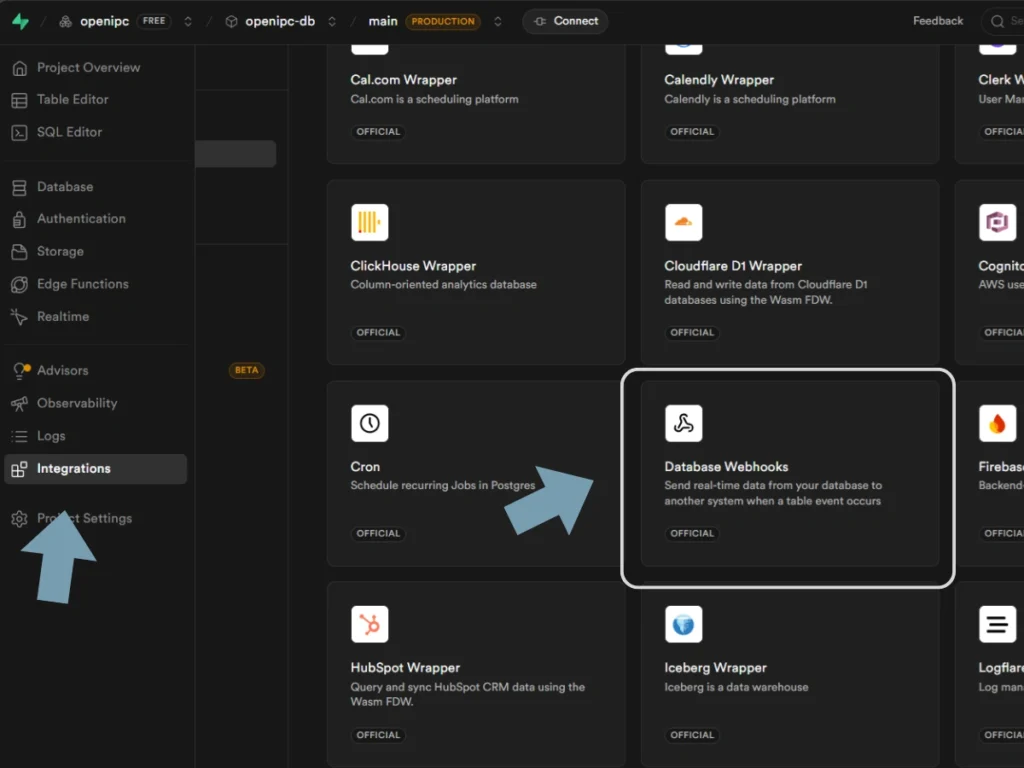
Task: Click the SQL Editor terminal icon
Action: pyautogui.click(x=20, y=133)
